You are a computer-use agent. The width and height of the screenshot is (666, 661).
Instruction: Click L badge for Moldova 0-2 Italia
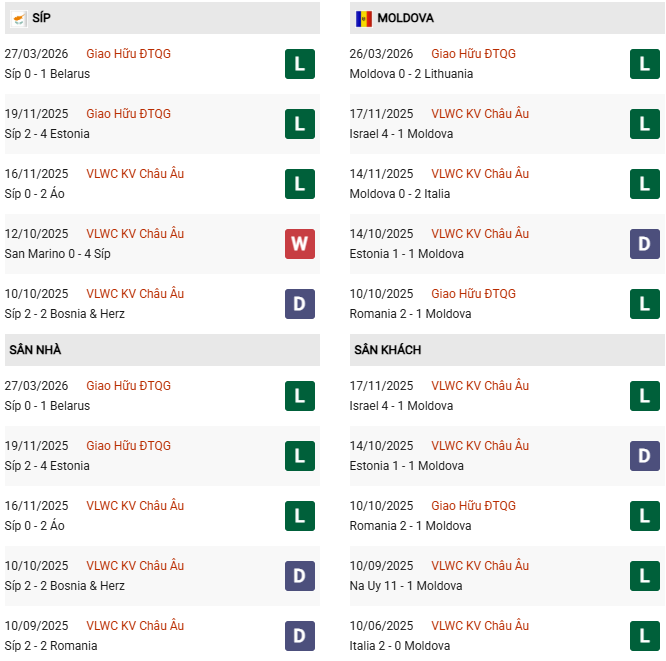coord(644,184)
